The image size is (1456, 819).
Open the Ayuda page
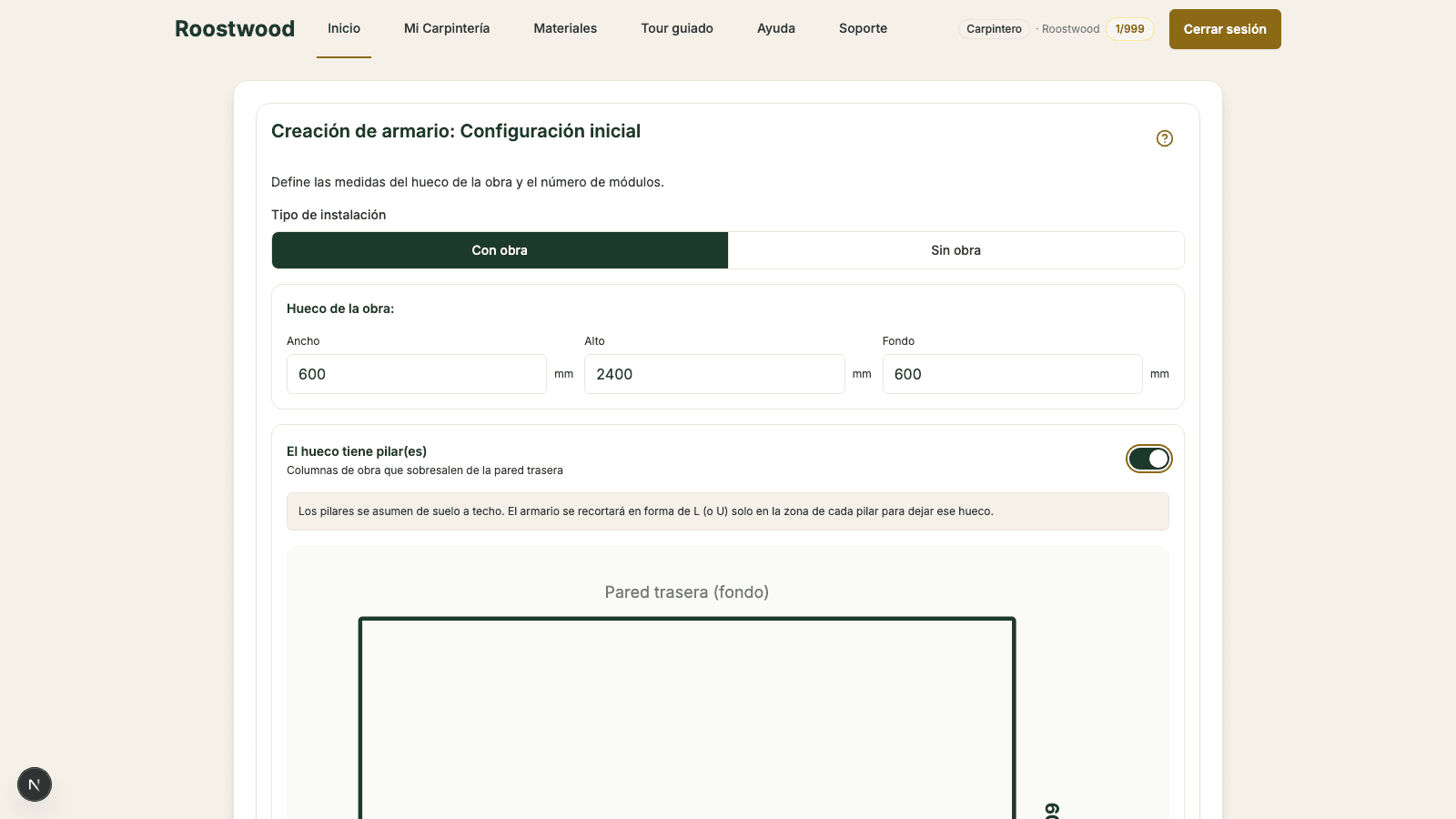point(776,28)
